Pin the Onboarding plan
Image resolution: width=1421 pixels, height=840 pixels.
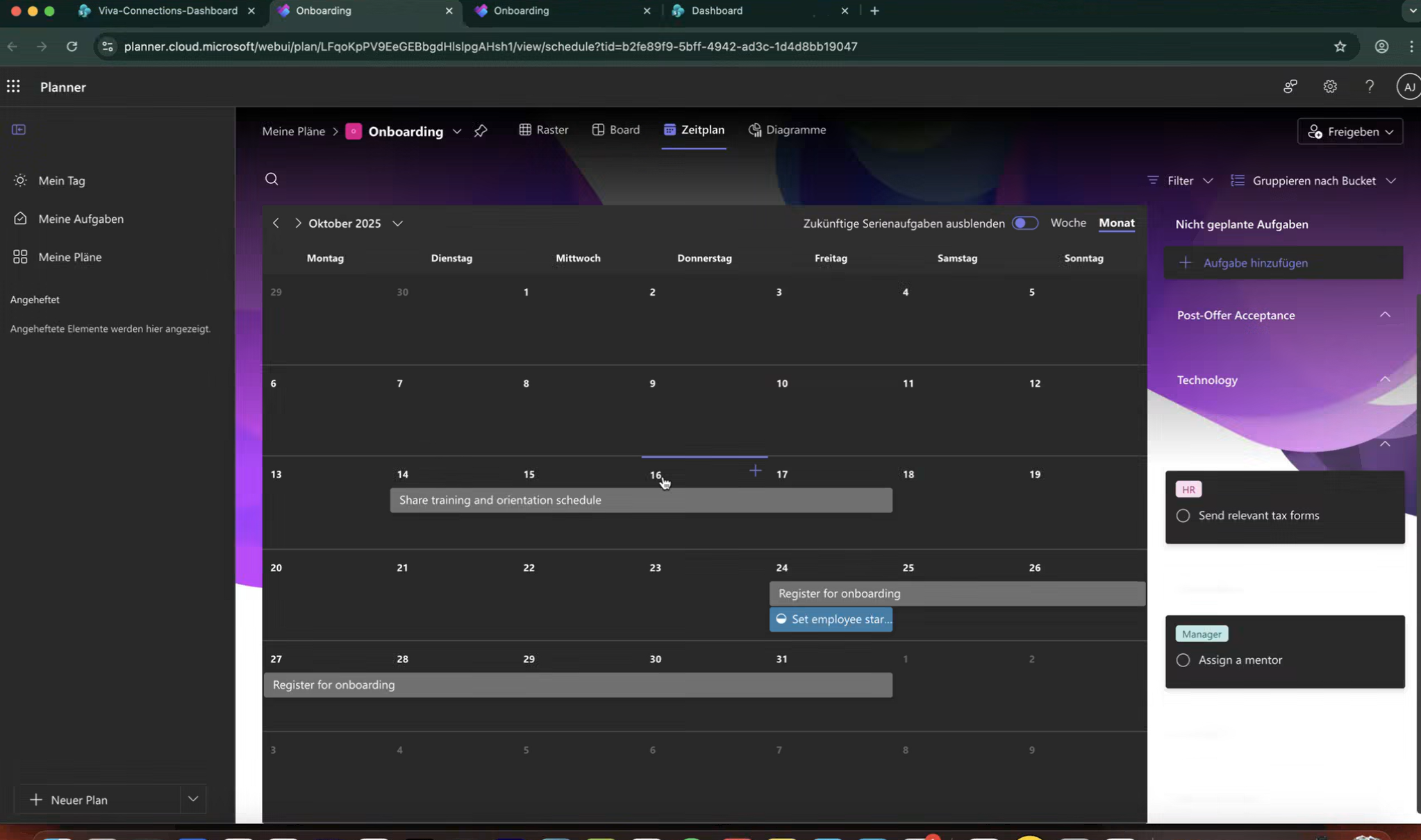(481, 131)
